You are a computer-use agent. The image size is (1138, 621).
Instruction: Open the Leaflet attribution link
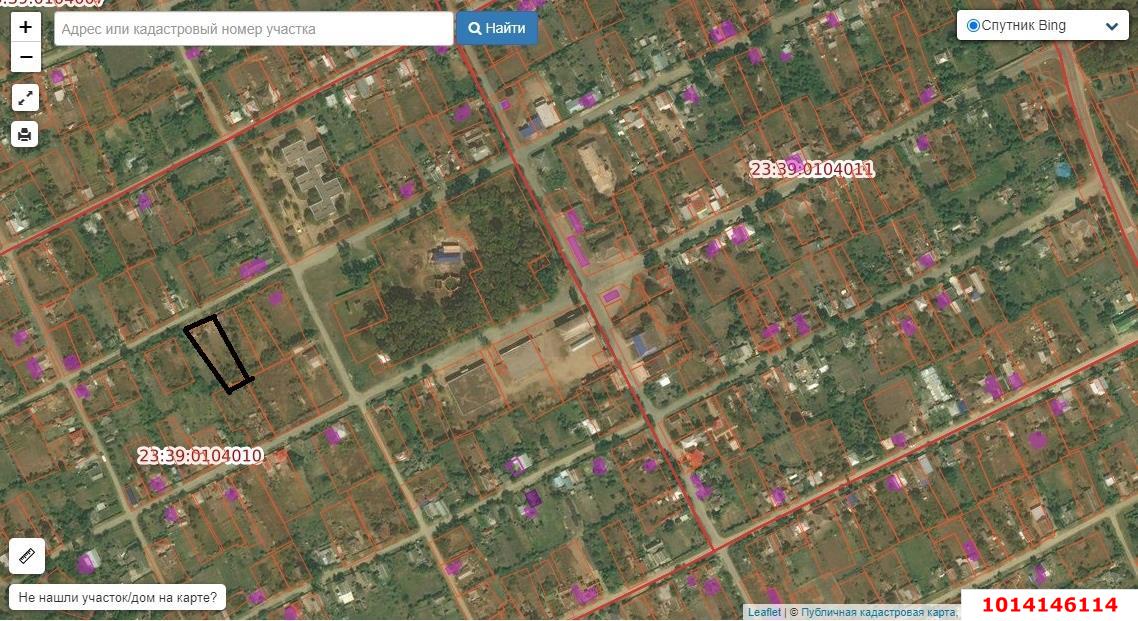pyautogui.click(x=764, y=612)
